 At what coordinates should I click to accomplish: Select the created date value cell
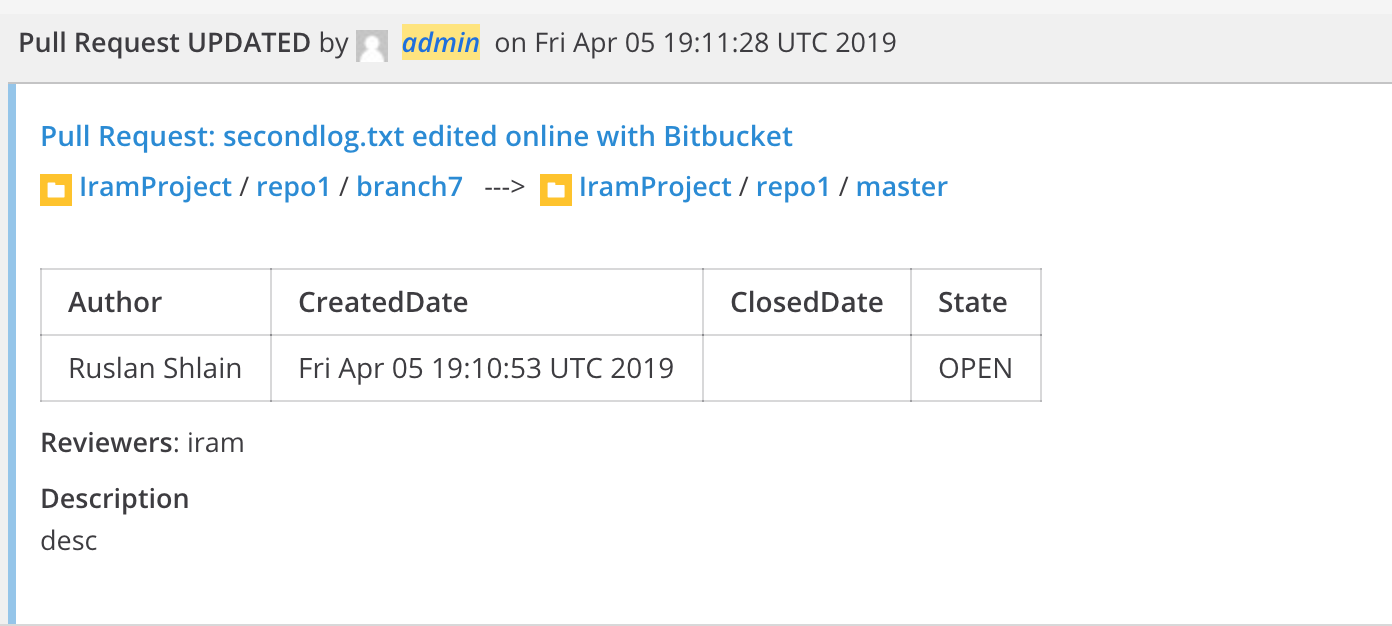click(487, 368)
